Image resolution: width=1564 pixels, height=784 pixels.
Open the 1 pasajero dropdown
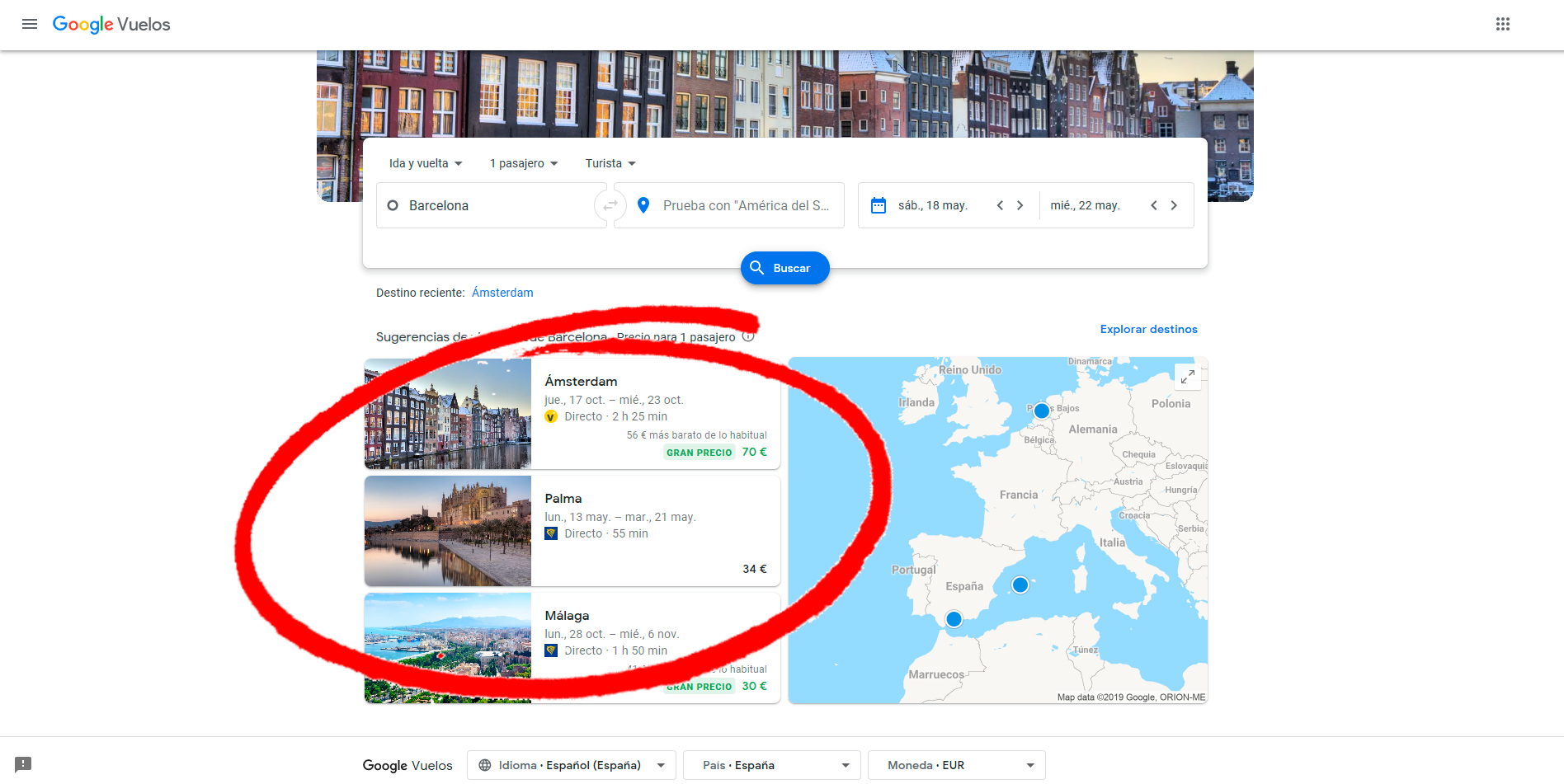524,163
